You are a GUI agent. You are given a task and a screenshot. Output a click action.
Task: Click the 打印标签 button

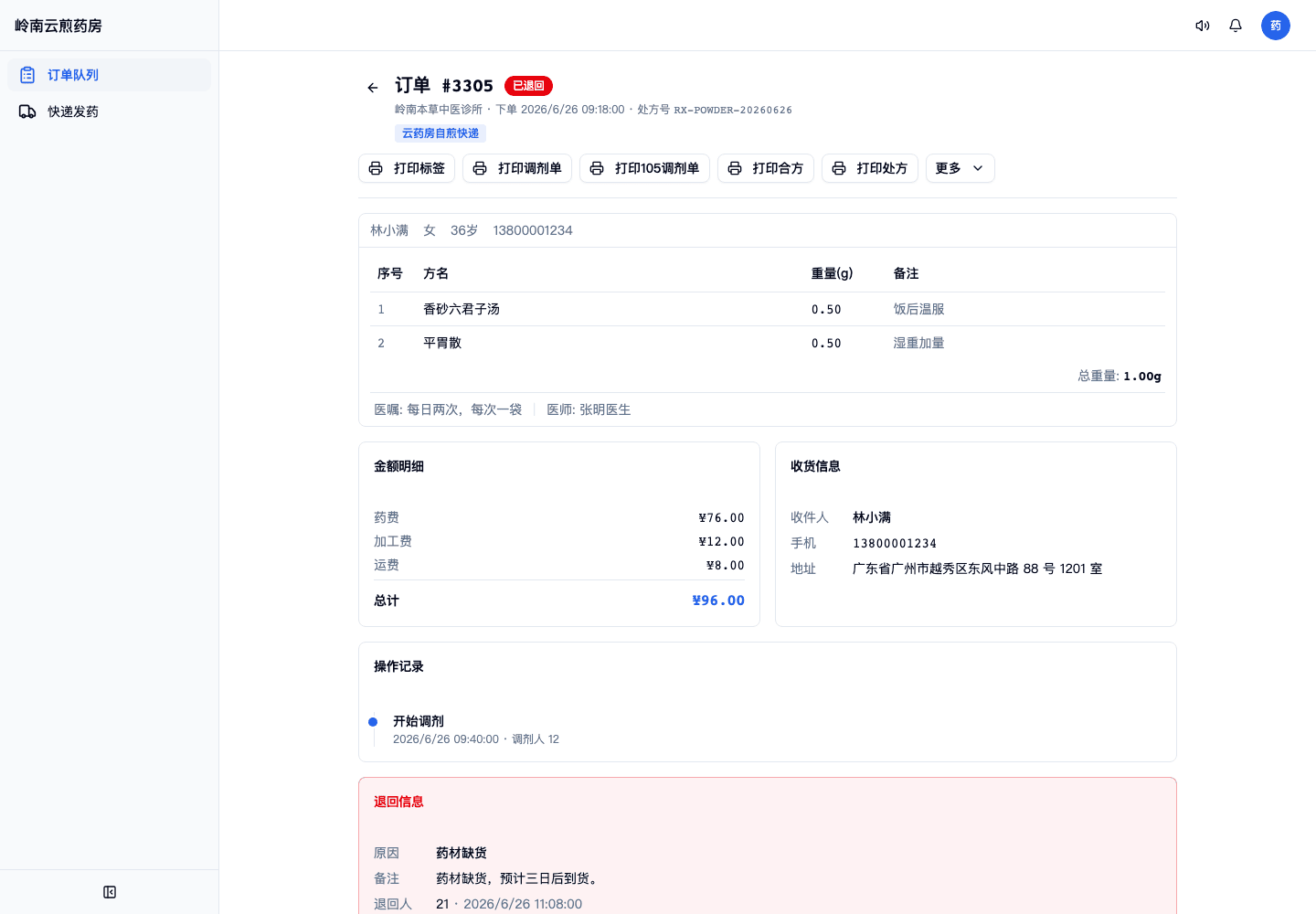coord(407,168)
